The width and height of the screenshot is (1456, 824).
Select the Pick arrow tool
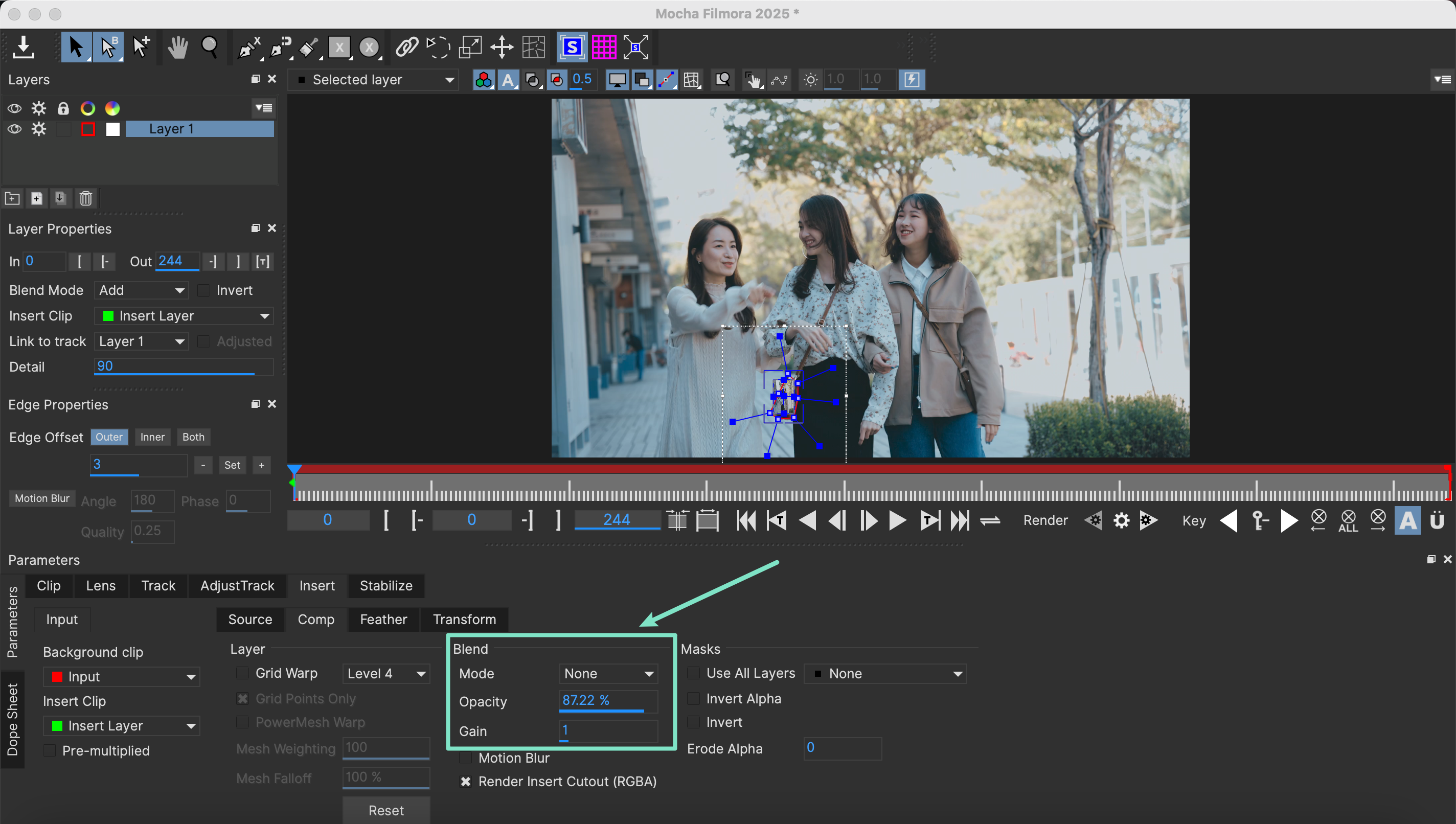click(75, 47)
